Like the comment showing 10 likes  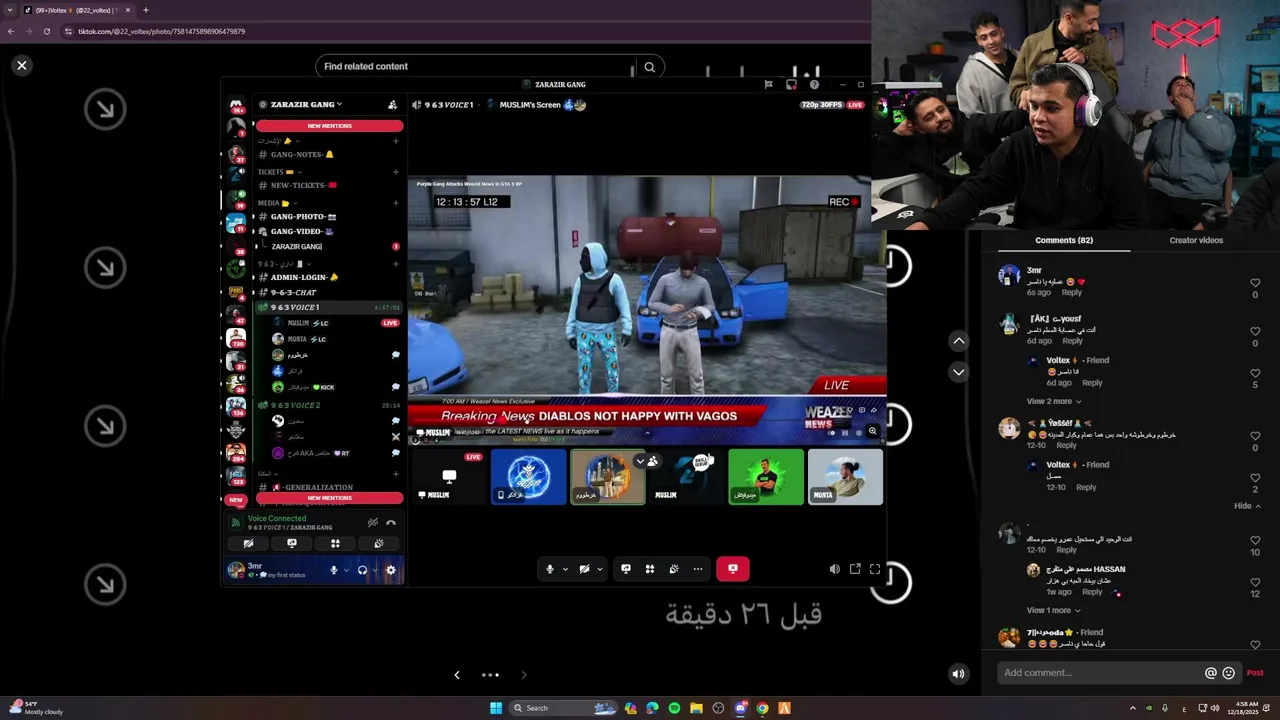tap(1255, 540)
